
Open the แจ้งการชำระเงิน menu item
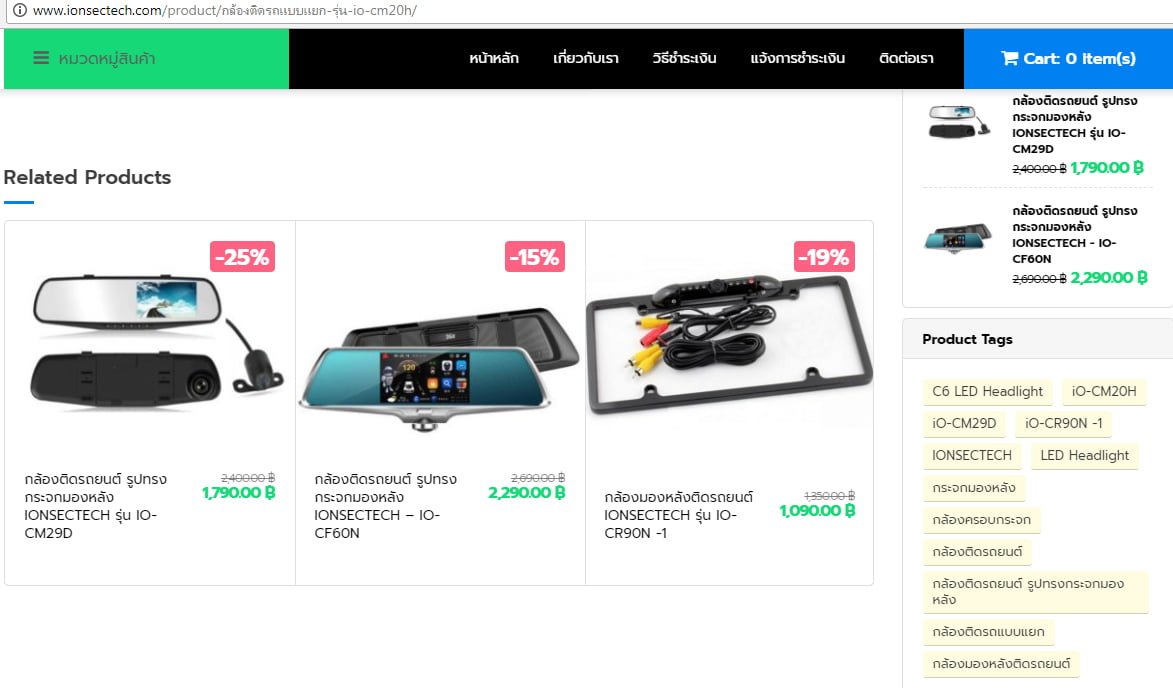797,58
